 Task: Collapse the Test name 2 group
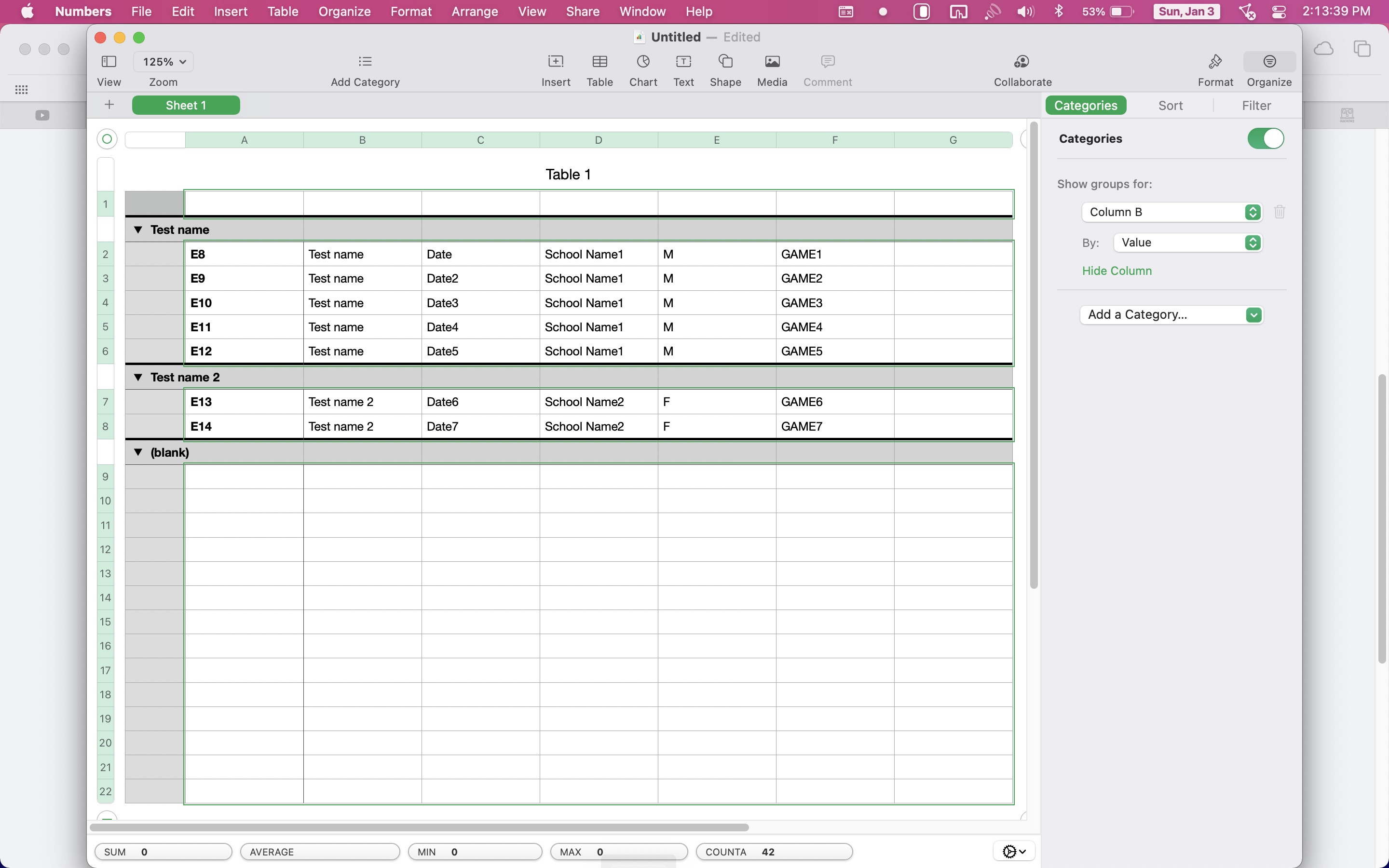pos(138,377)
